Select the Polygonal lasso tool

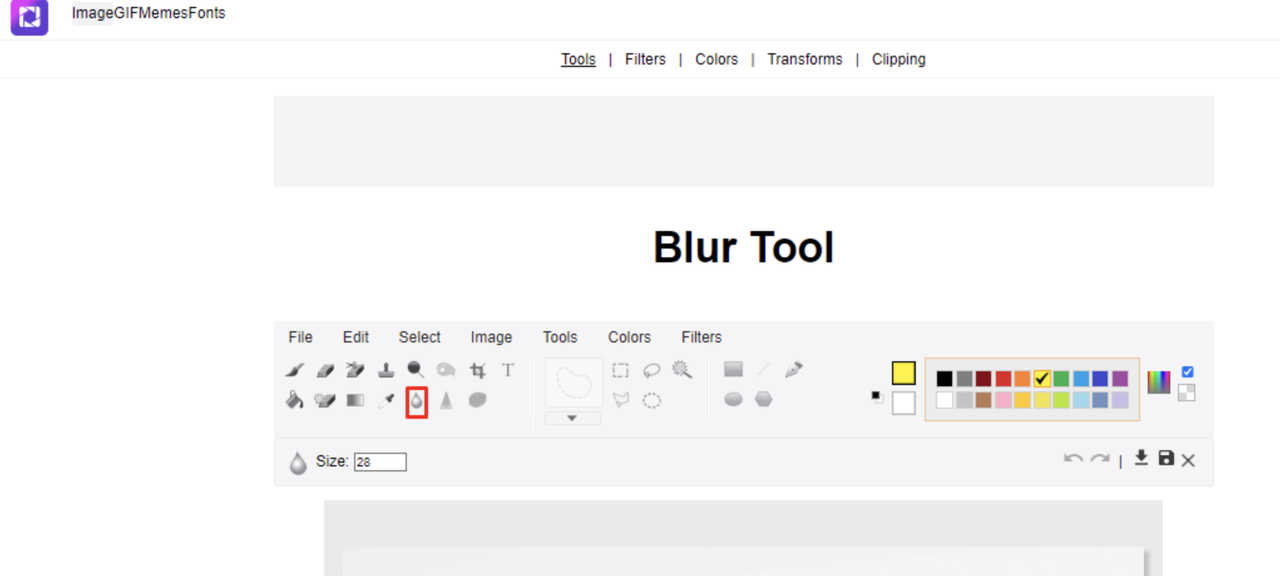[621, 400]
